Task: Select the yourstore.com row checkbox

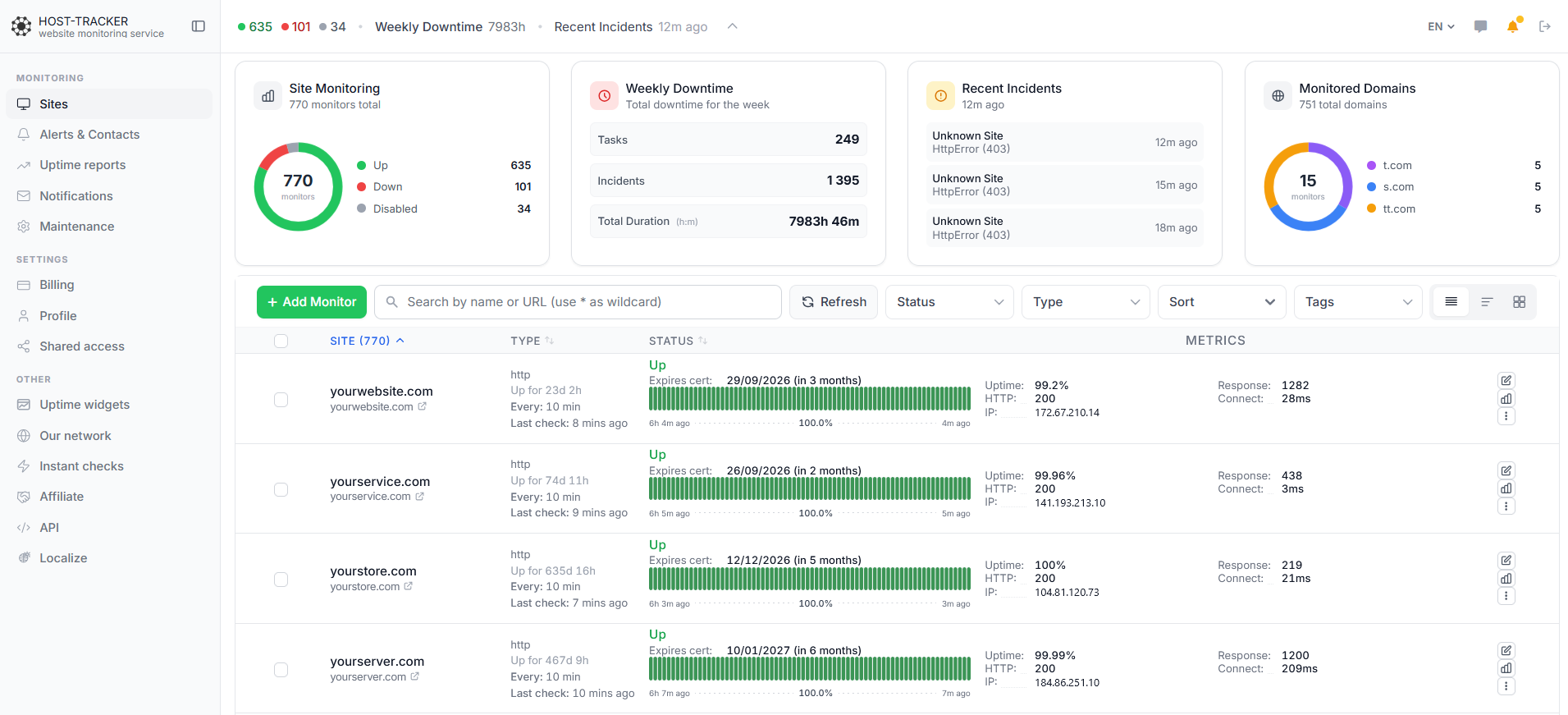Action: [281, 580]
